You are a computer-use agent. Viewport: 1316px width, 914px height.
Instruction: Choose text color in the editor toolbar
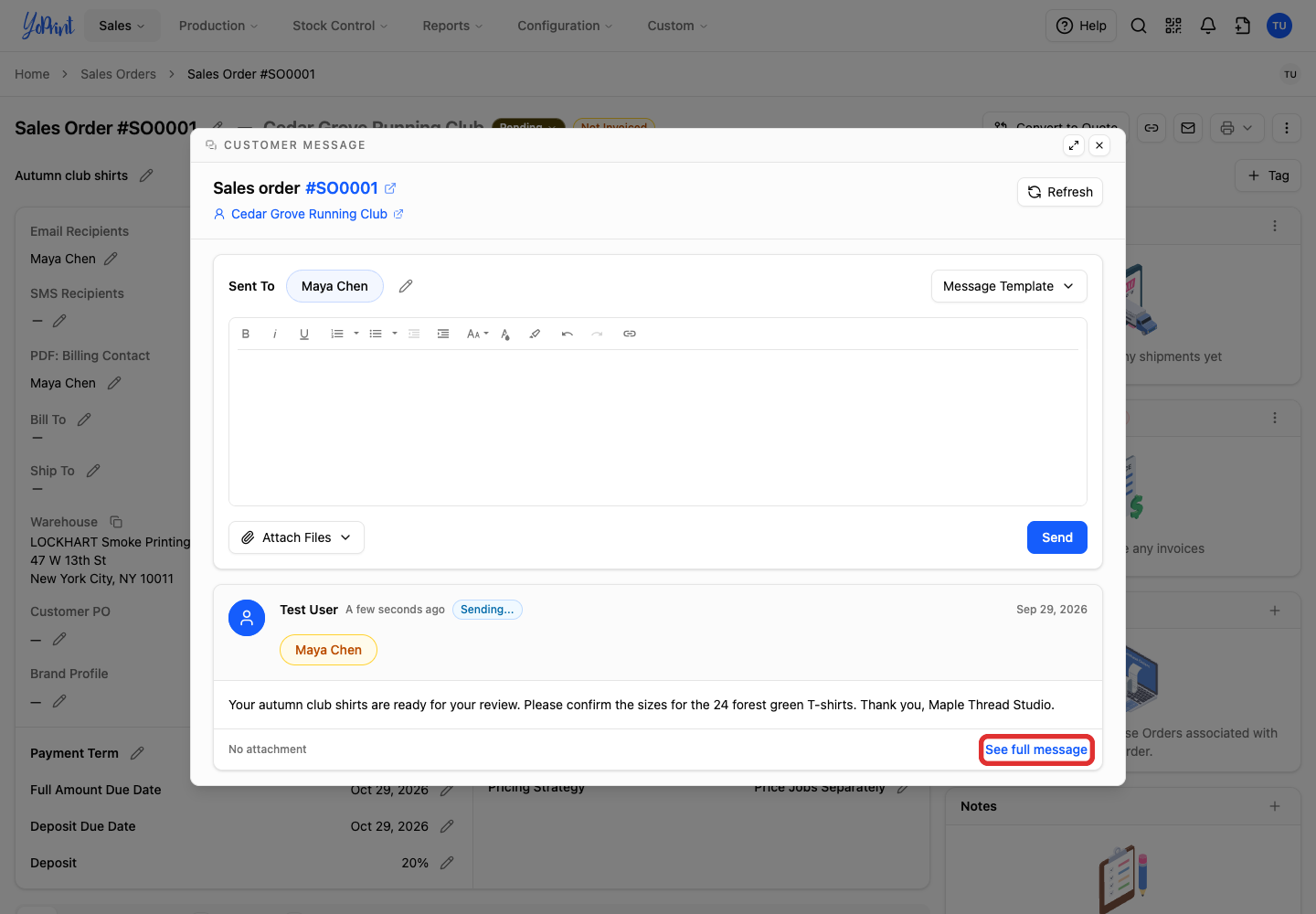pyautogui.click(x=505, y=334)
